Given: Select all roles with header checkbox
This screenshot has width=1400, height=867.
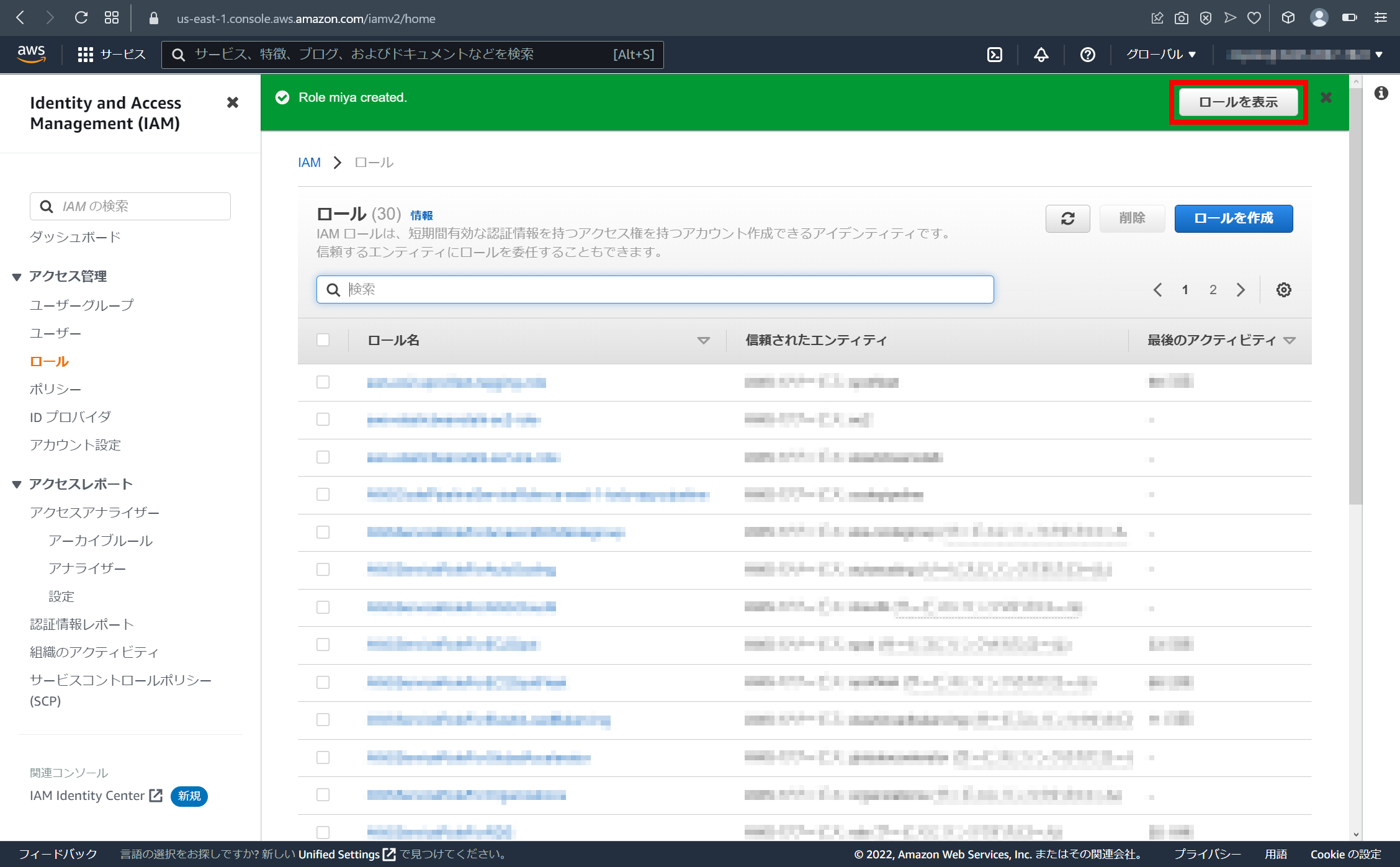Looking at the screenshot, I should coord(323,339).
